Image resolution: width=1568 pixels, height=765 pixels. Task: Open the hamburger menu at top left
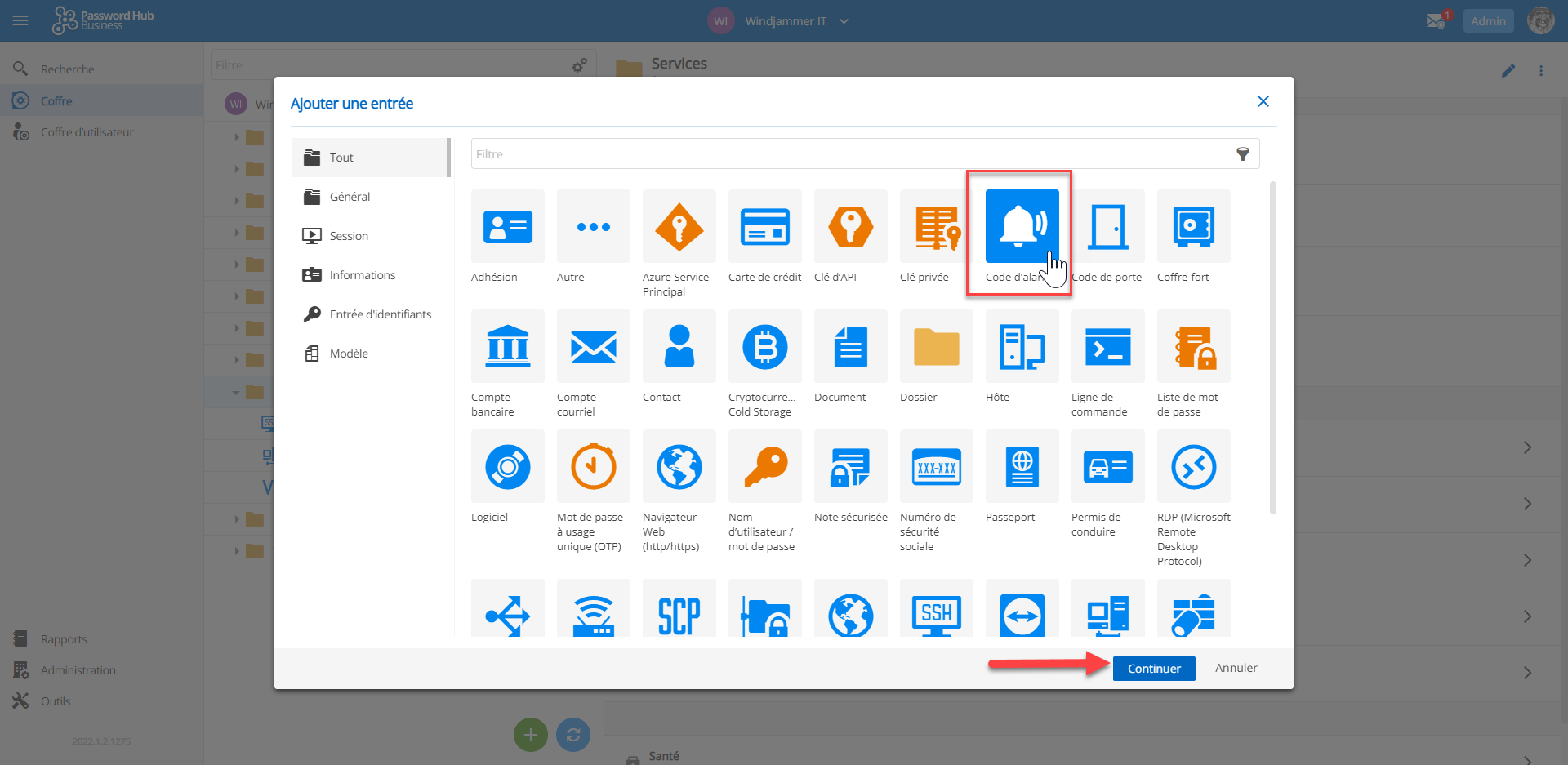[x=20, y=21]
